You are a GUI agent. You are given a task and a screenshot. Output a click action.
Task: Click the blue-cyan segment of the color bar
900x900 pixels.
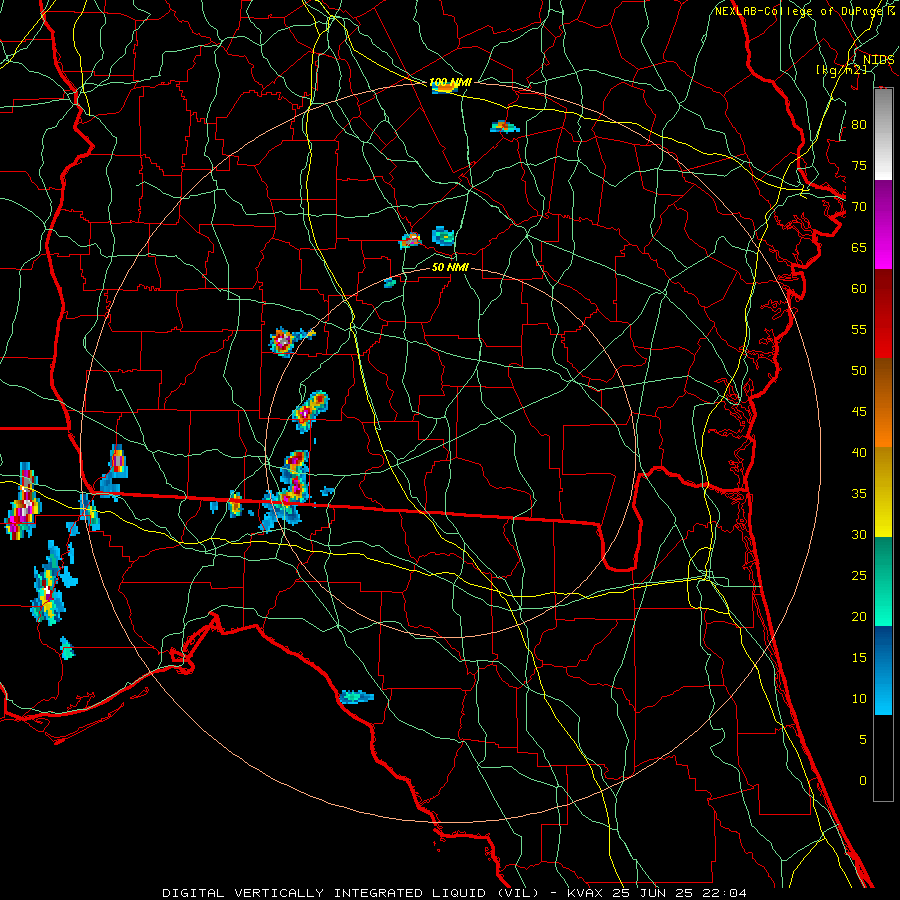(883, 670)
